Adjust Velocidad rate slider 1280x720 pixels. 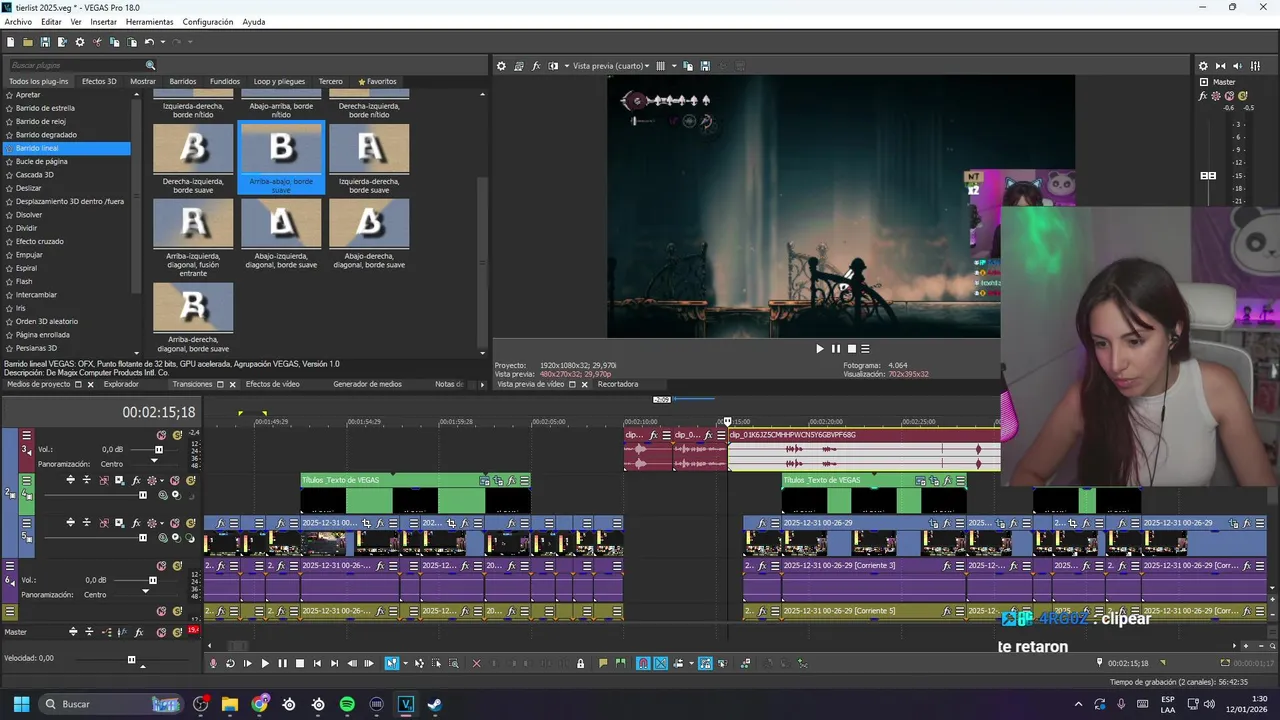[131, 659]
